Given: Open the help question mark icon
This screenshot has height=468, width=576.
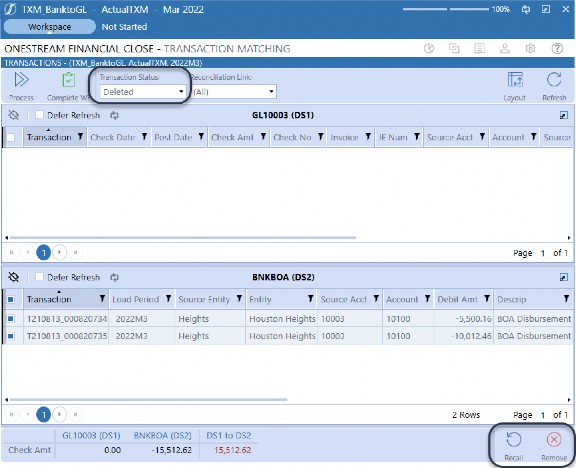Looking at the screenshot, I should (557, 48).
